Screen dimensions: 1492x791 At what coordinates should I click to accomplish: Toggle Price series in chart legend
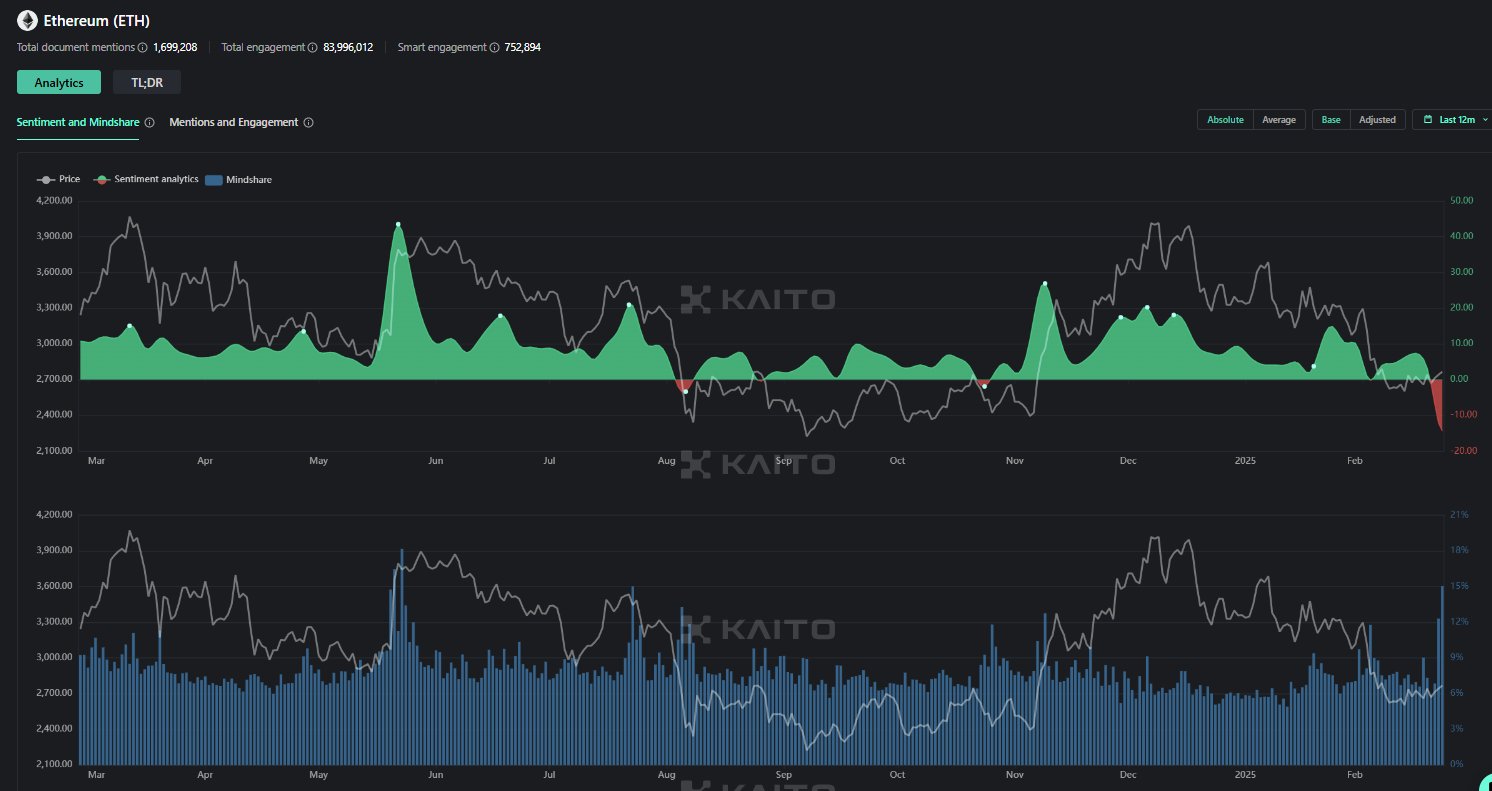tap(59, 180)
